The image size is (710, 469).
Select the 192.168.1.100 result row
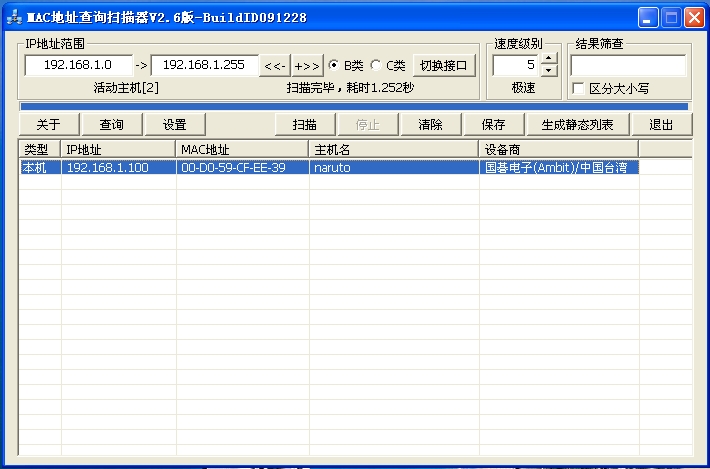tap(107, 168)
